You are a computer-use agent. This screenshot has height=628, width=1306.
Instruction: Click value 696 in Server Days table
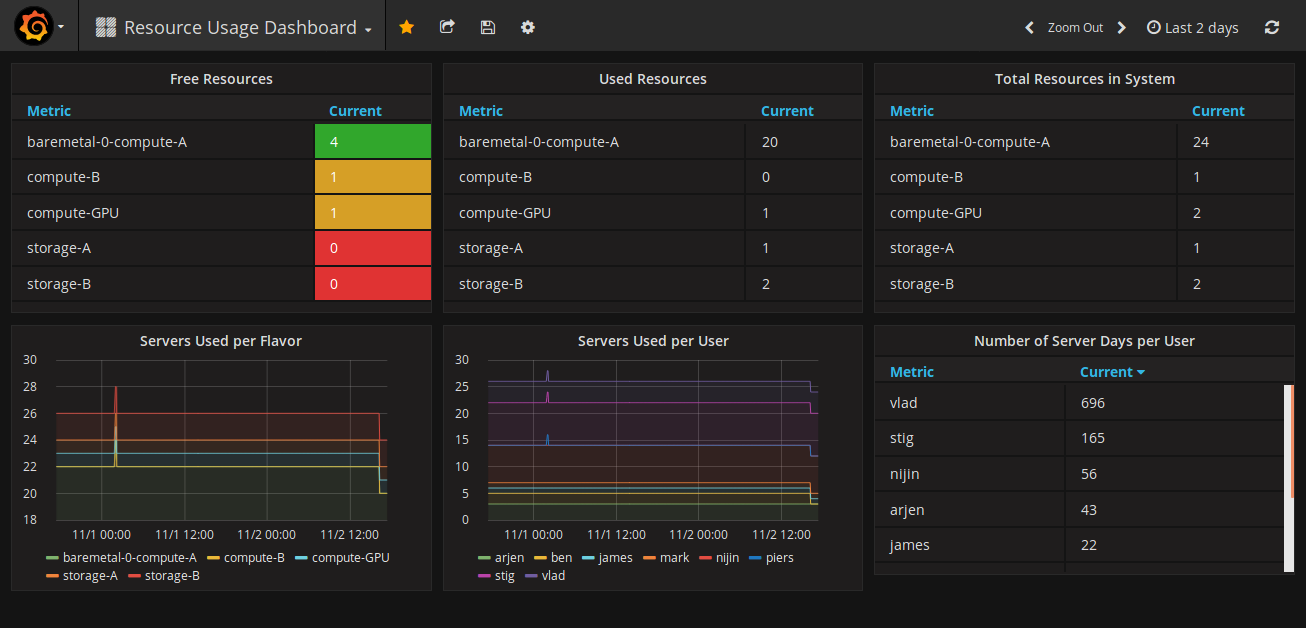point(1093,403)
